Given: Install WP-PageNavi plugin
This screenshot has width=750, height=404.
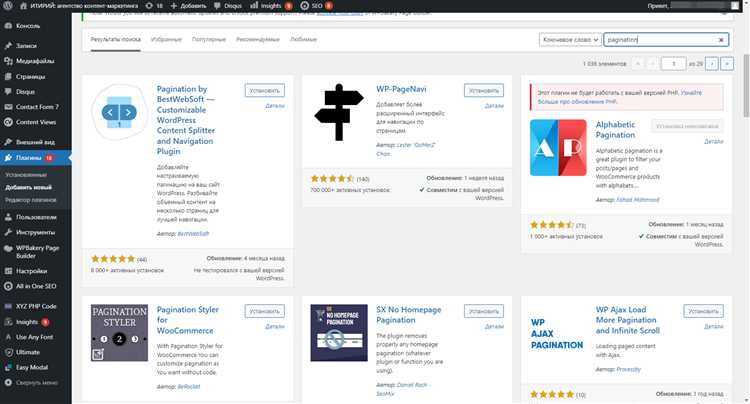Looking at the screenshot, I should tap(484, 90).
